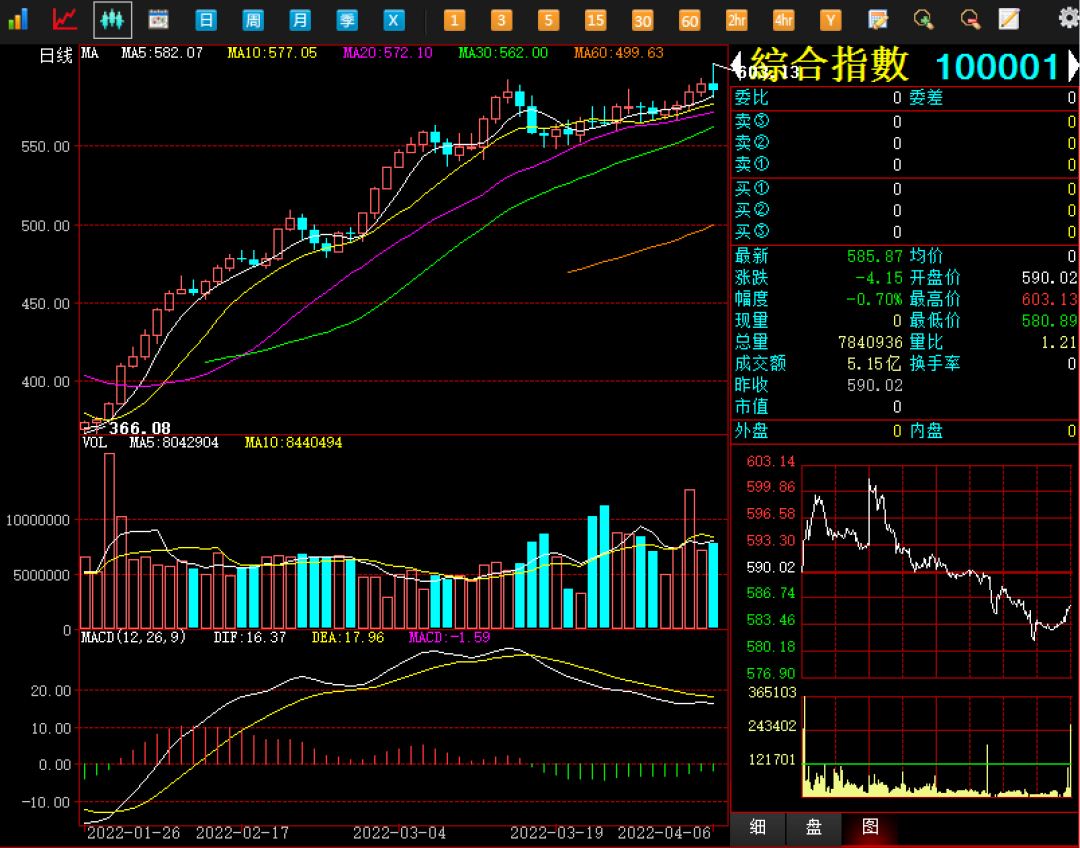Click the MA10:577.05 indicator label

[272, 53]
